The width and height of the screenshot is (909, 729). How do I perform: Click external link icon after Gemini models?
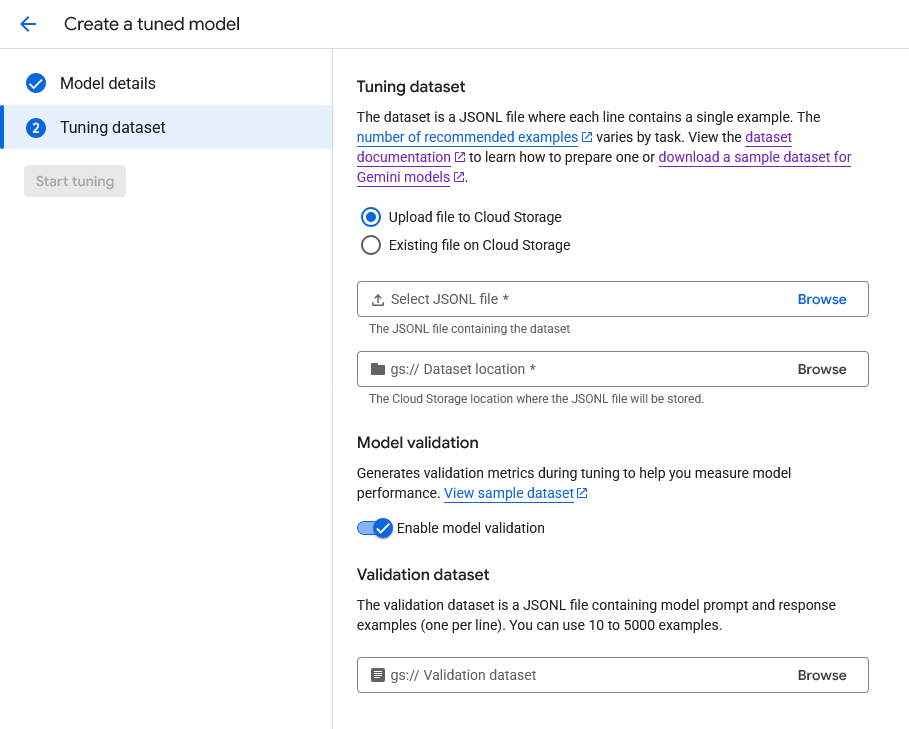(x=459, y=178)
